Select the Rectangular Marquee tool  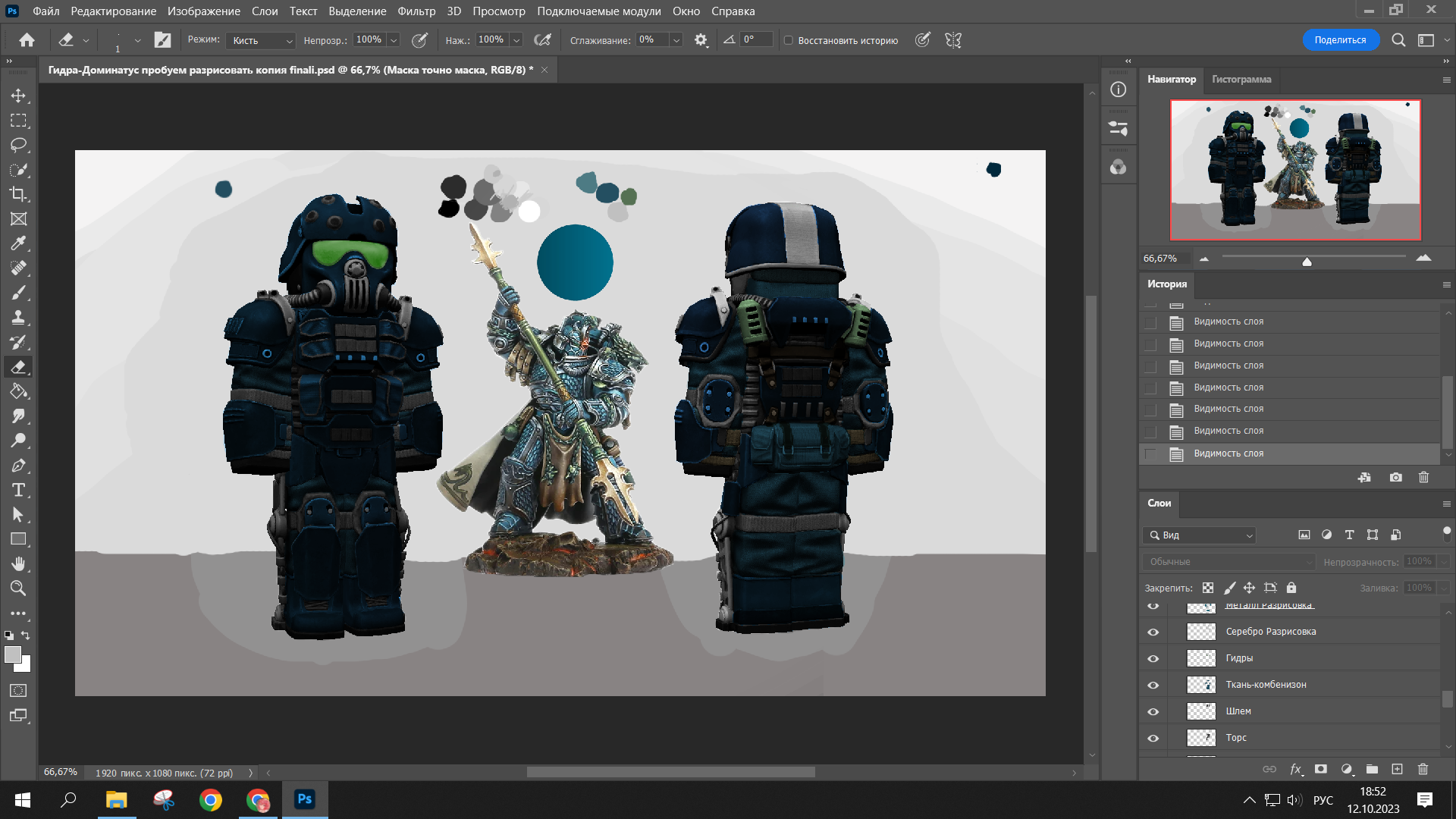(18, 121)
